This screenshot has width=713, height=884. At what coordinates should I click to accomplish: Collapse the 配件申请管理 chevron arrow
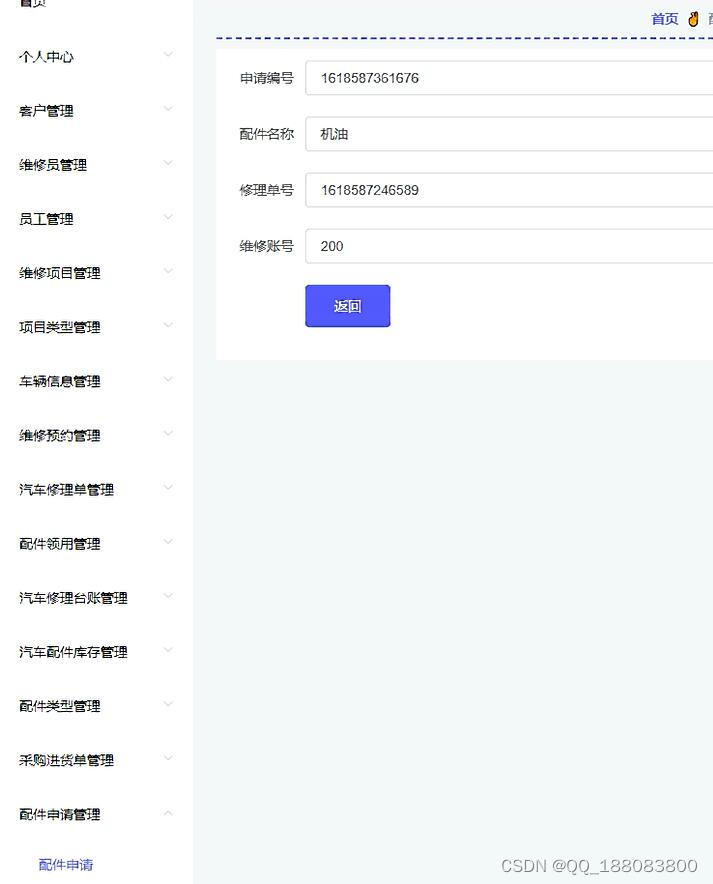point(168,812)
